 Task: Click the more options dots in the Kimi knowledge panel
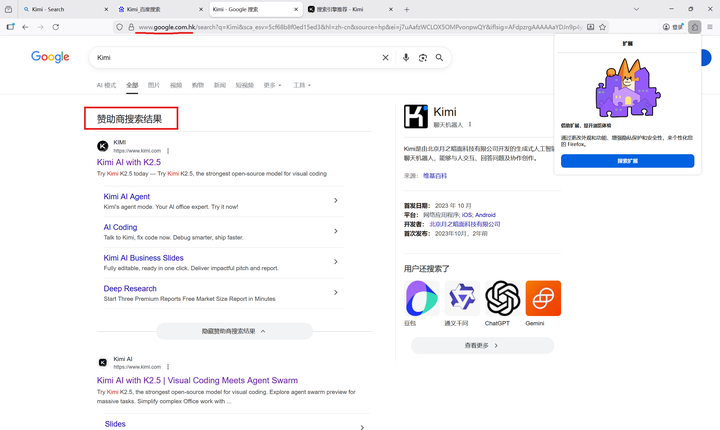(x=470, y=124)
